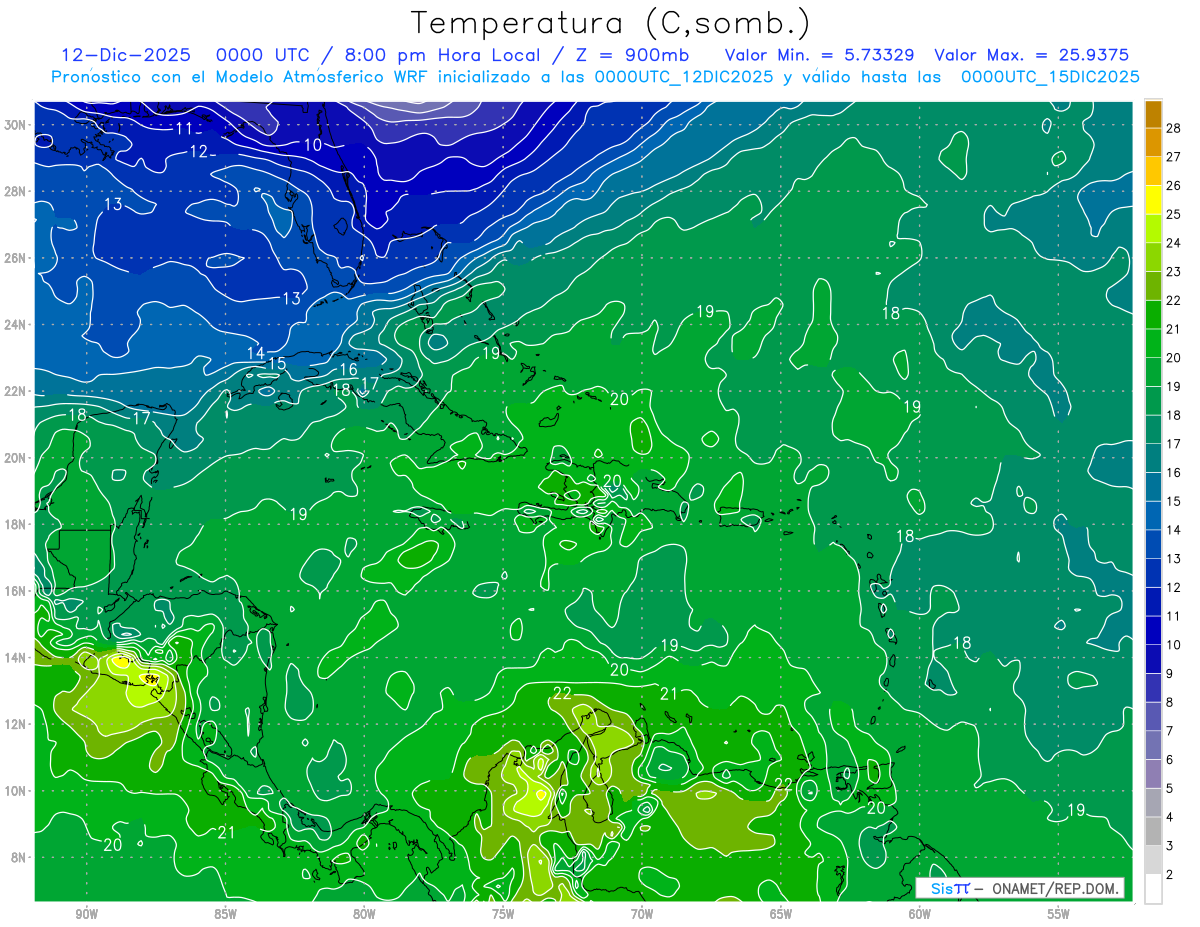The image size is (1200, 927).
Task: Click the legend scale number "5"
Action: (1170, 789)
